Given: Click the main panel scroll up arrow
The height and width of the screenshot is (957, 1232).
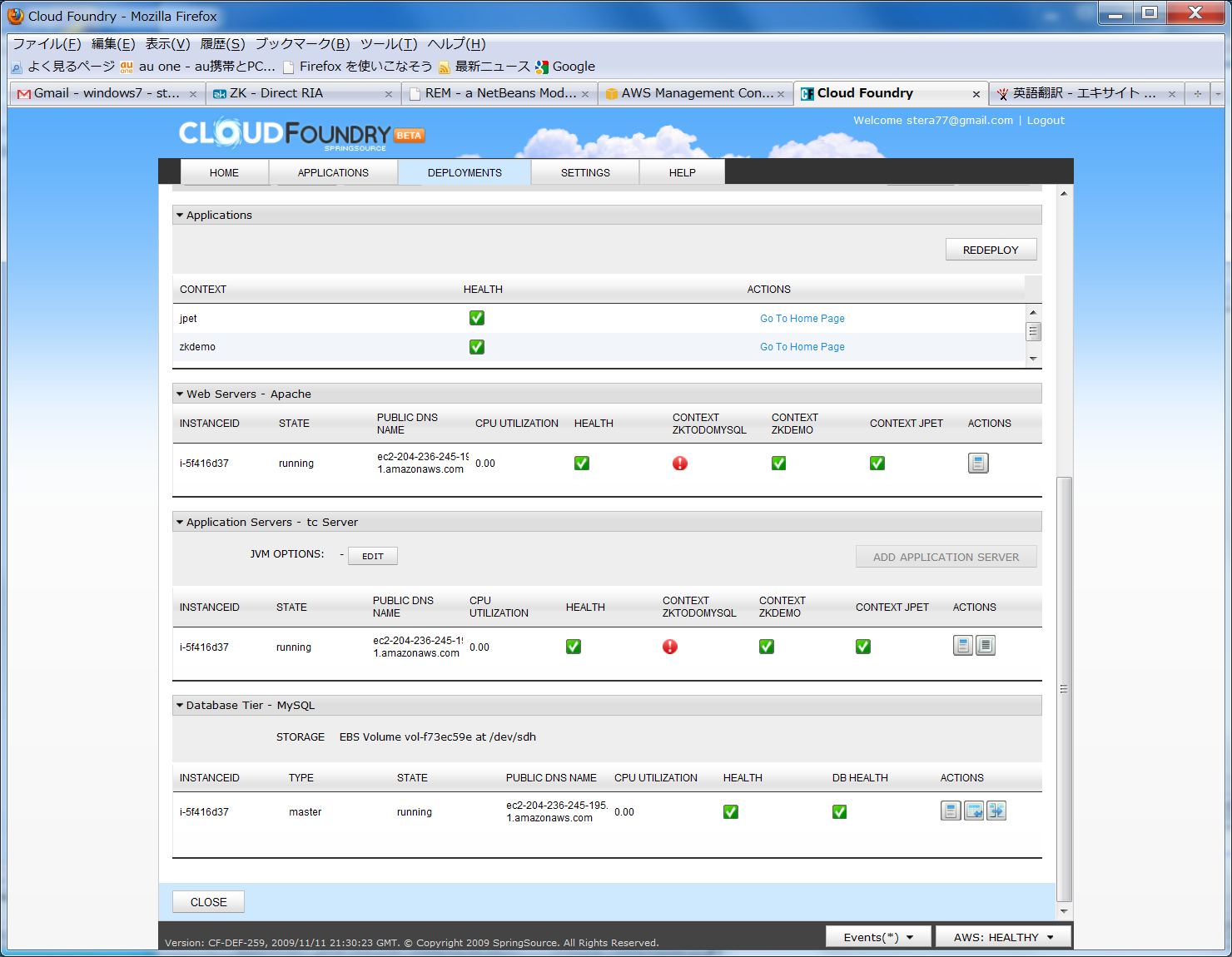Looking at the screenshot, I should (1064, 193).
